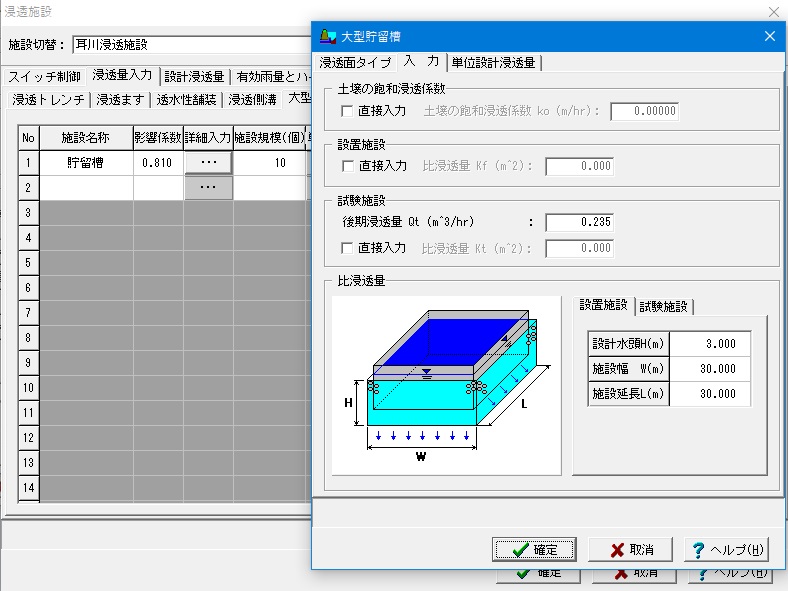Click the 比浸透量 Kt input field
The image size is (788, 591).
tap(579, 248)
